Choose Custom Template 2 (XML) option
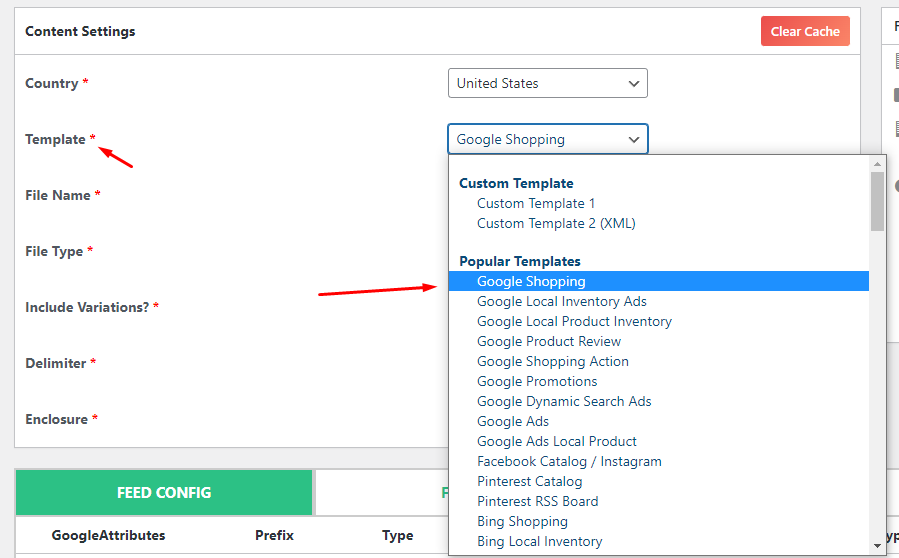 click(x=556, y=224)
